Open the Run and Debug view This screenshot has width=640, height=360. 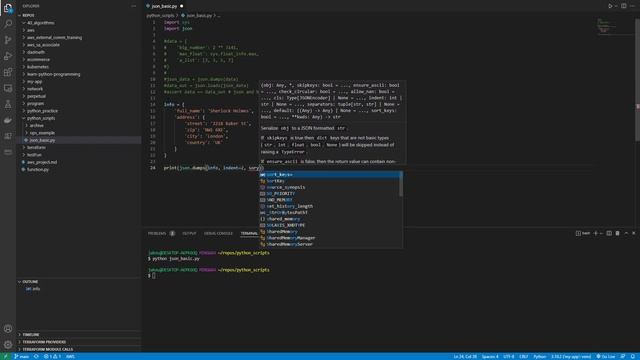(8, 56)
